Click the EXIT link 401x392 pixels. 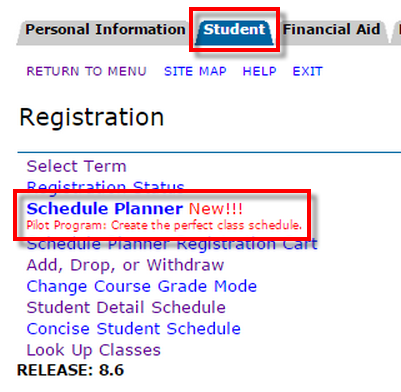click(x=308, y=71)
